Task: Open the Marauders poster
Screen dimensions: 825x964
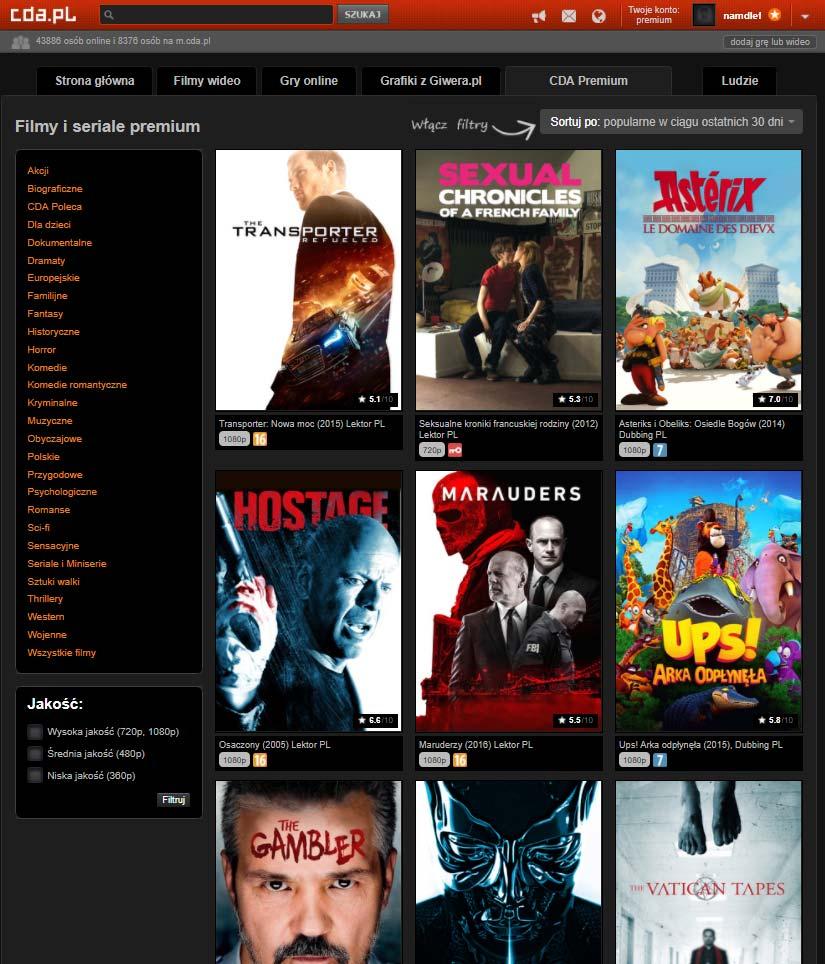Action: point(508,601)
